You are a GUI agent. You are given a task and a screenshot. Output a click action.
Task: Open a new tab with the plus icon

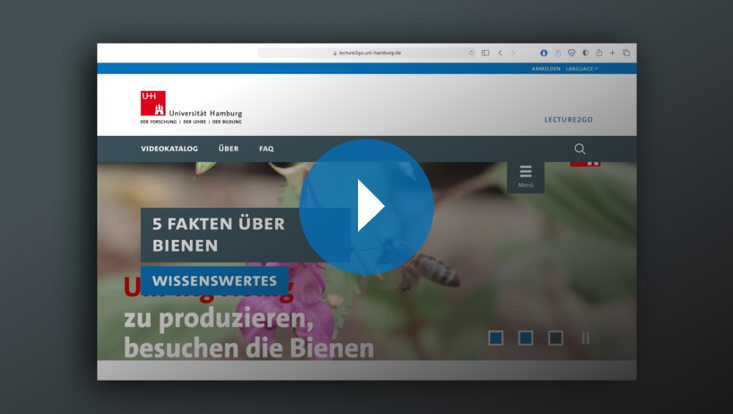coord(613,53)
